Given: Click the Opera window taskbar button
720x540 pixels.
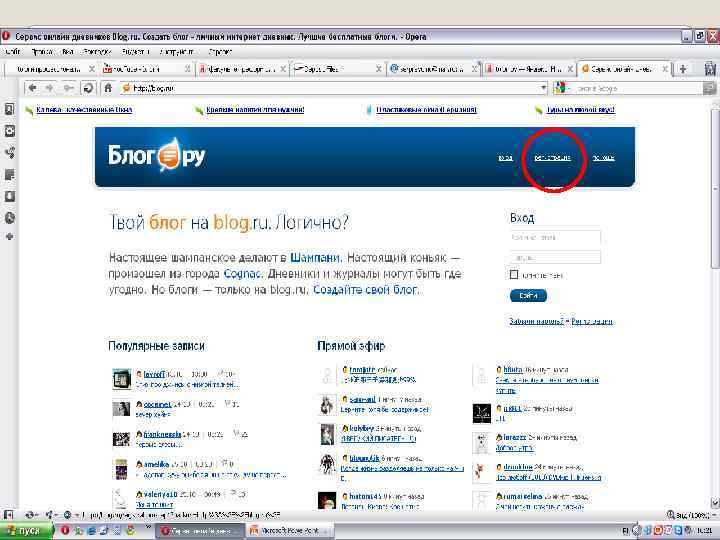Looking at the screenshot, I should tap(200, 530).
